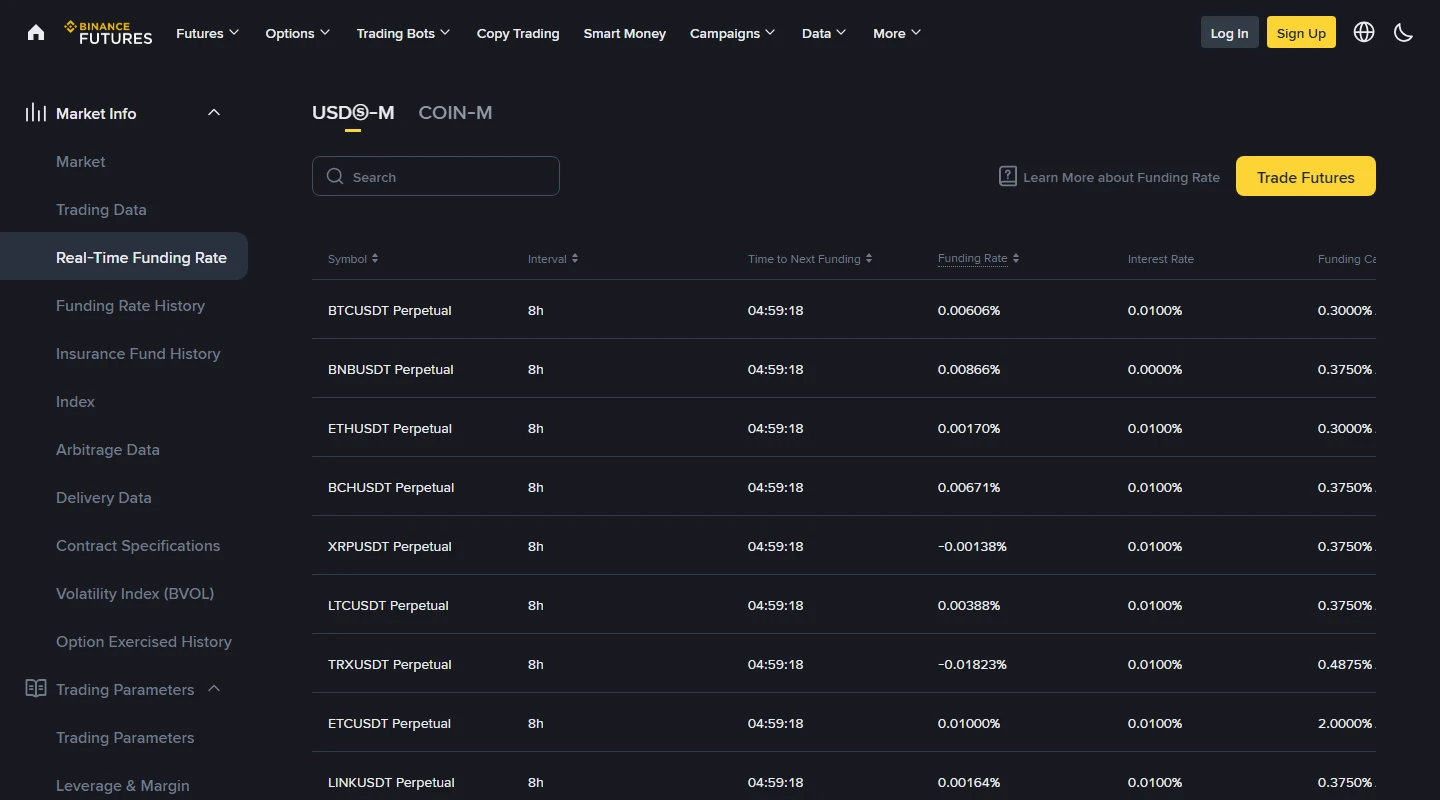Click LINKUSDT Perpetual symbol
This screenshot has width=1440, height=800.
391,782
